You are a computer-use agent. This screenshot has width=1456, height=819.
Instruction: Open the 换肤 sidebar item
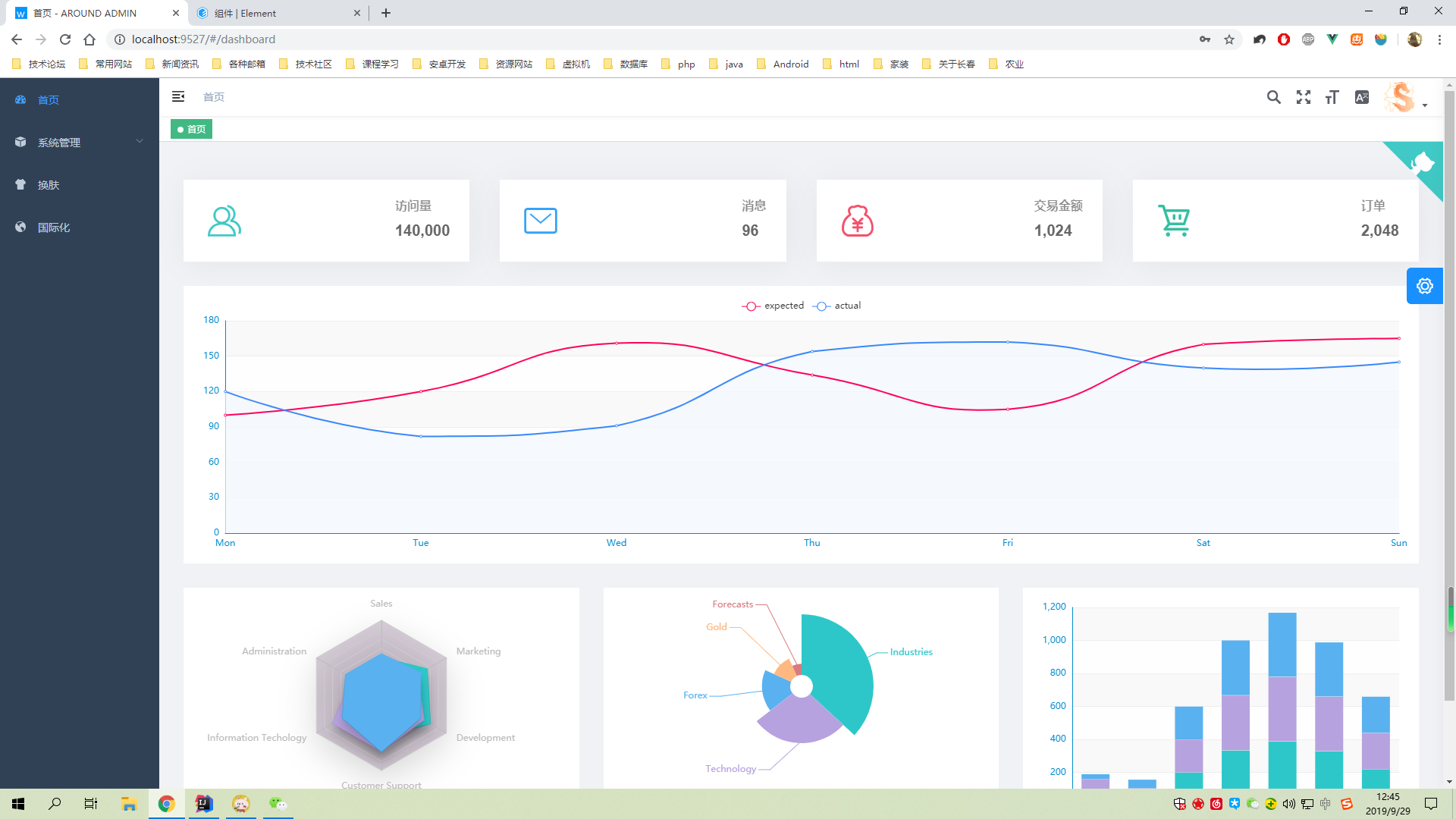coord(80,184)
